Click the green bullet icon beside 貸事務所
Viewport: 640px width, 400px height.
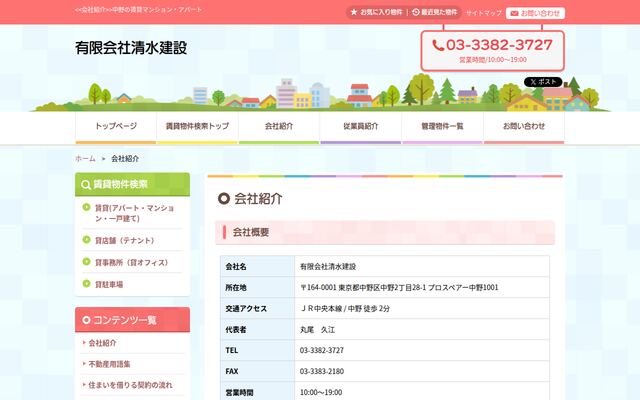pyautogui.click(x=86, y=262)
